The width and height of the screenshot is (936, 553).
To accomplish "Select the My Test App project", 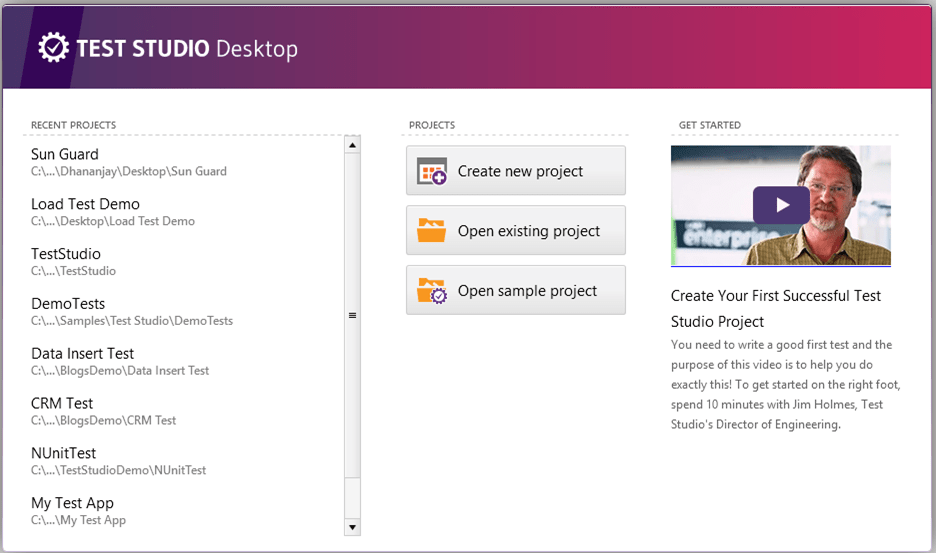I will pos(72,503).
